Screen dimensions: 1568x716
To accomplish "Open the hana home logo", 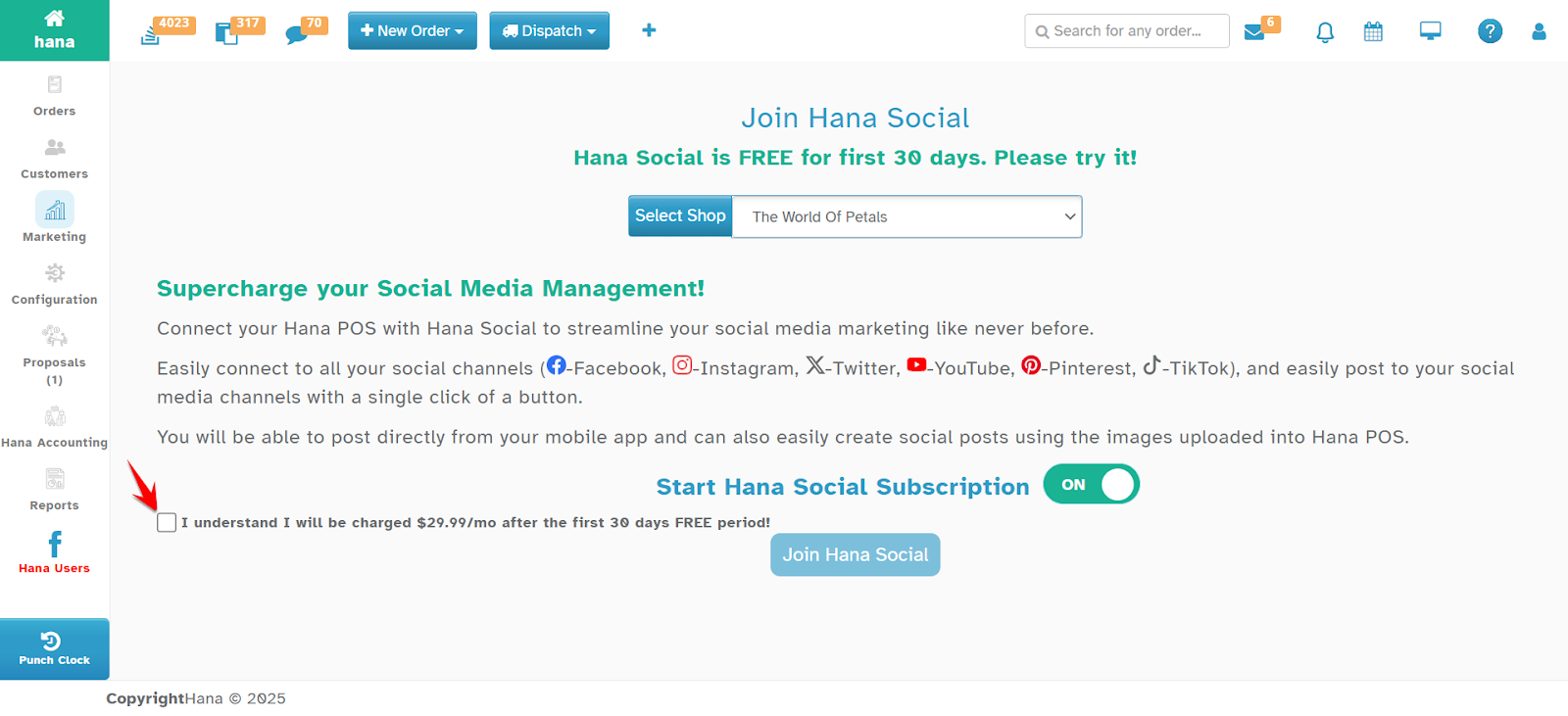I will point(54,30).
